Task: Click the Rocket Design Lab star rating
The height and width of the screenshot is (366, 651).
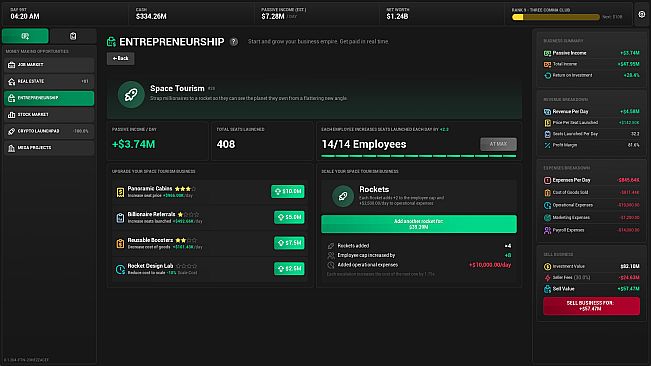Action: [186, 266]
